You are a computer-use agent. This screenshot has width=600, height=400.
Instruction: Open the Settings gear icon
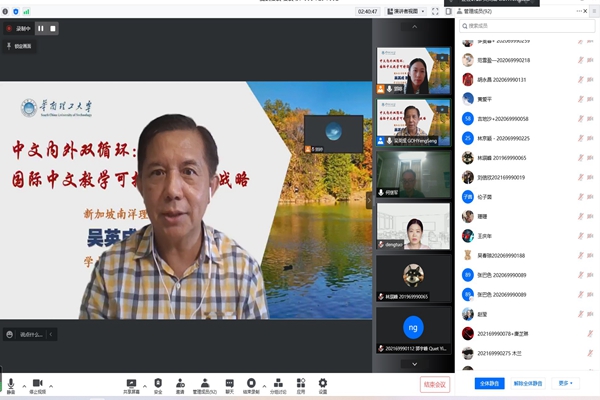click(323, 384)
